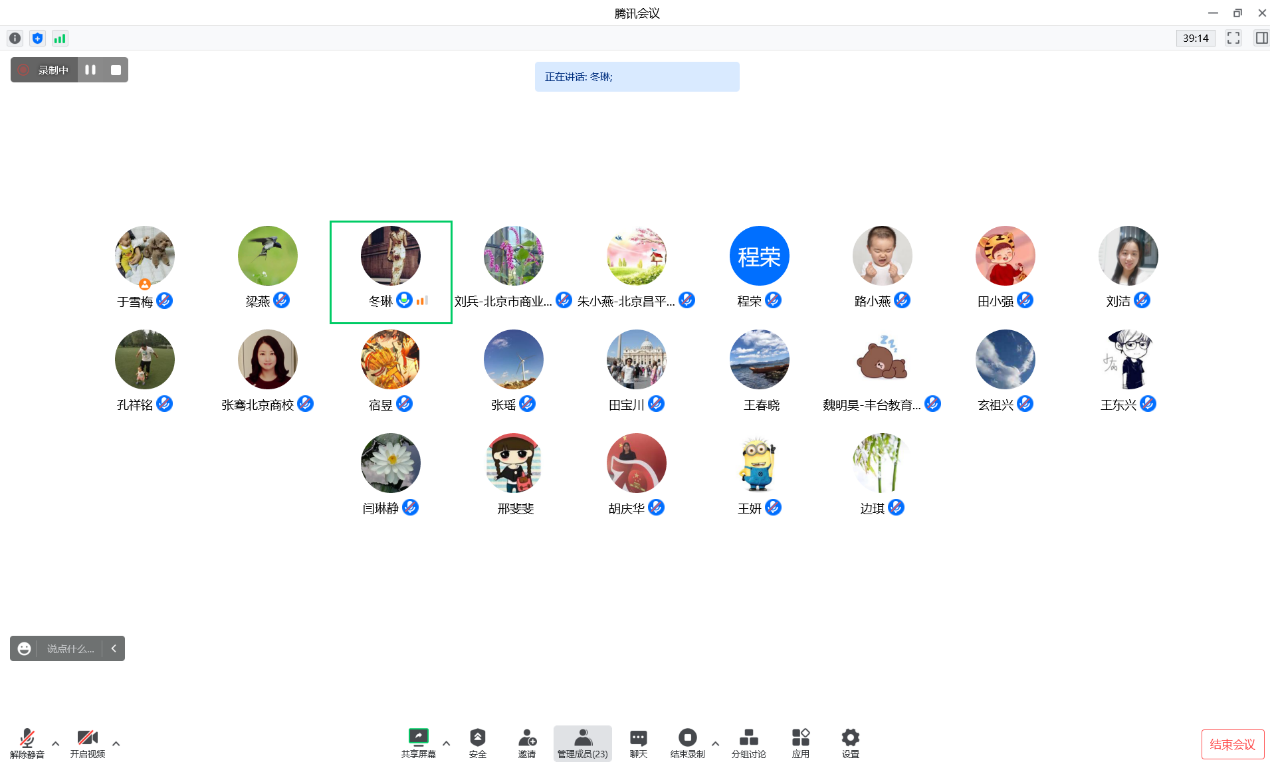Viewport: 1270px width, 762px height.
Task: Open 设置 settings gear
Action: tap(850, 743)
